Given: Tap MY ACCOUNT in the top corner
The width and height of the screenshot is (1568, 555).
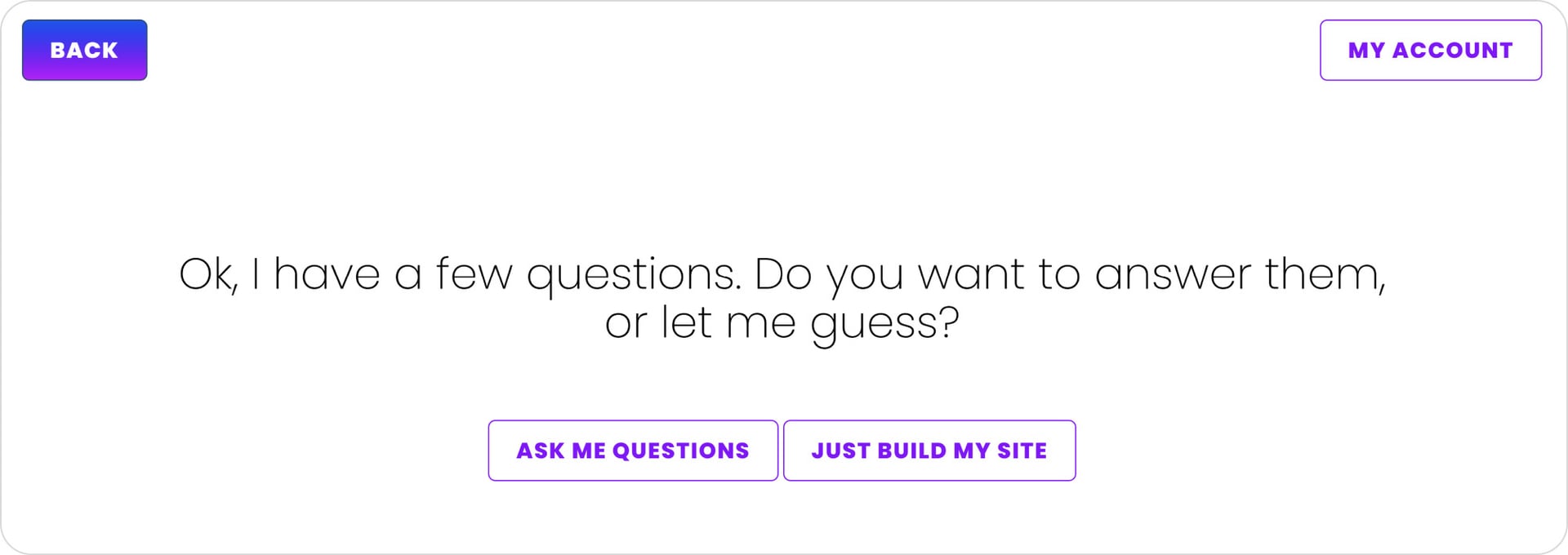Looking at the screenshot, I should point(1430,50).
